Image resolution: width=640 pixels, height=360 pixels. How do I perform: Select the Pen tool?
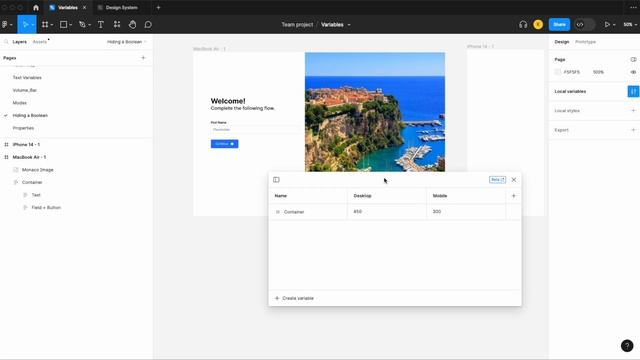pos(82,24)
